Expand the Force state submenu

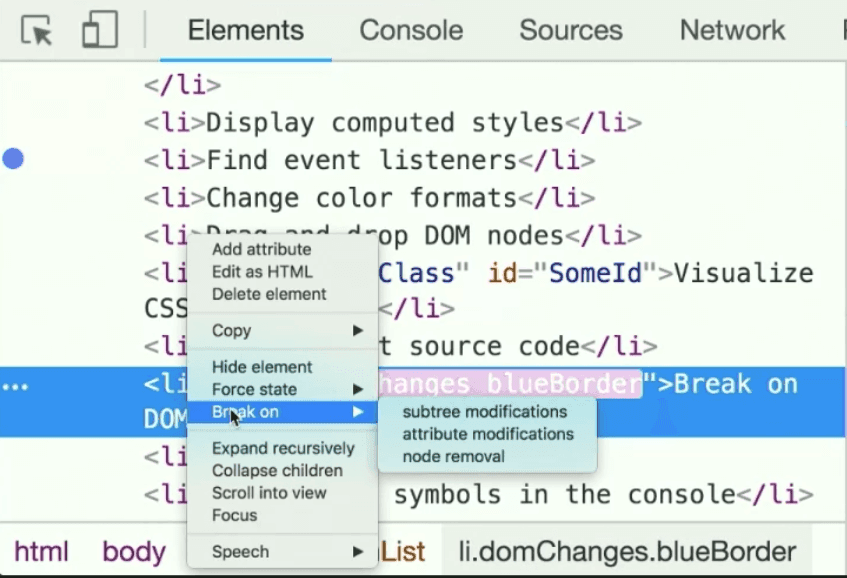point(358,389)
